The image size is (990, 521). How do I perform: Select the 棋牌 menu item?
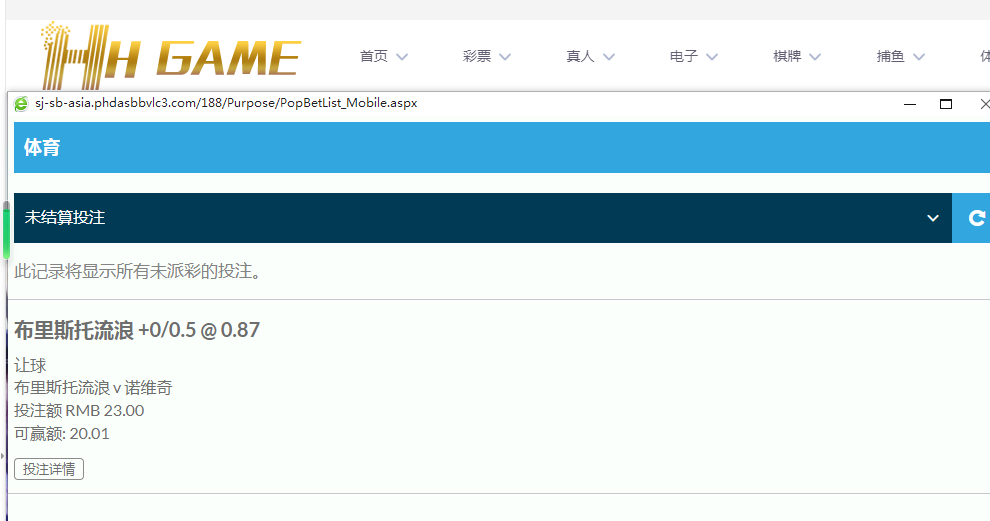(x=787, y=57)
